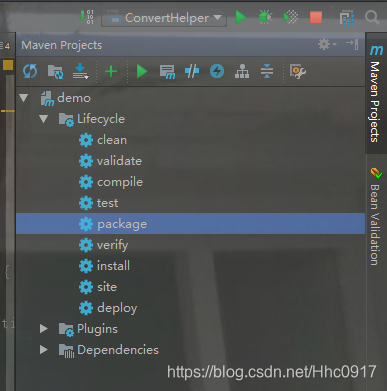Run Maven build green play icon in panel
Viewport: 387px width, 391px height.
[x=142, y=71]
